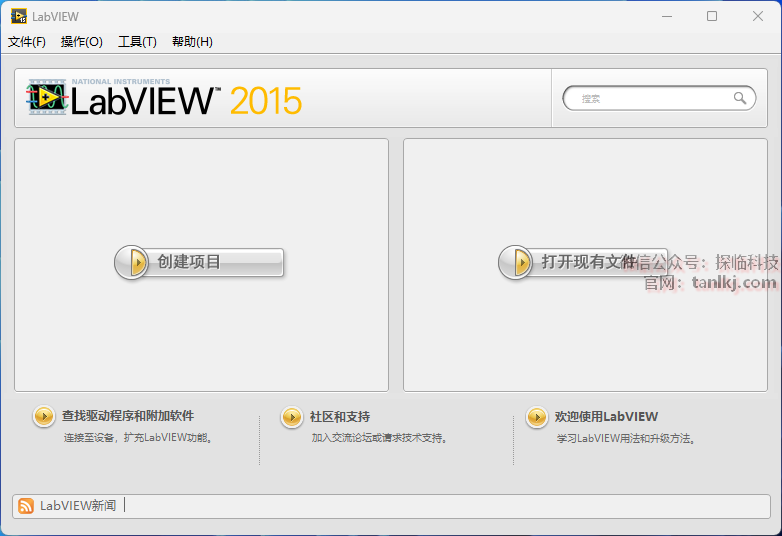Close the LabVIEW window

(x=758, y=16)
